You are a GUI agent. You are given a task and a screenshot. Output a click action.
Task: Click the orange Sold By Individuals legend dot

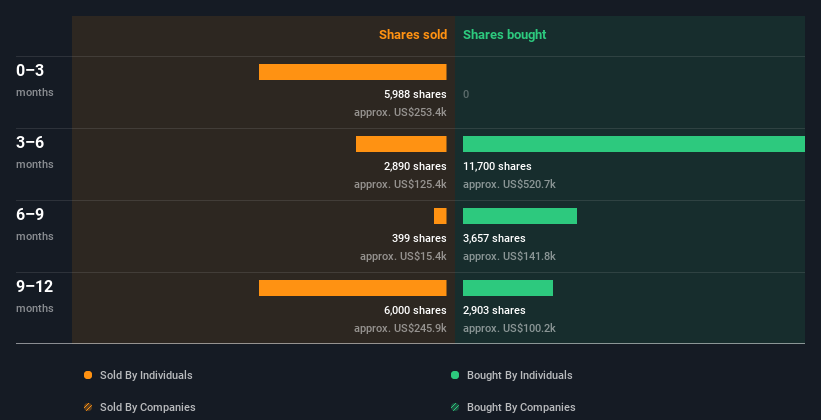(88, 375)
